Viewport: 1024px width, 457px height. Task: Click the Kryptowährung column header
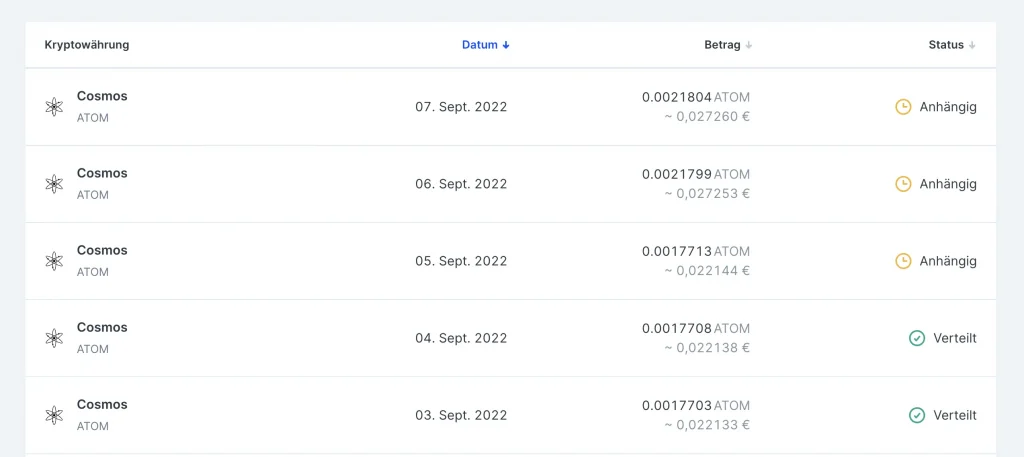pos(87,45)
